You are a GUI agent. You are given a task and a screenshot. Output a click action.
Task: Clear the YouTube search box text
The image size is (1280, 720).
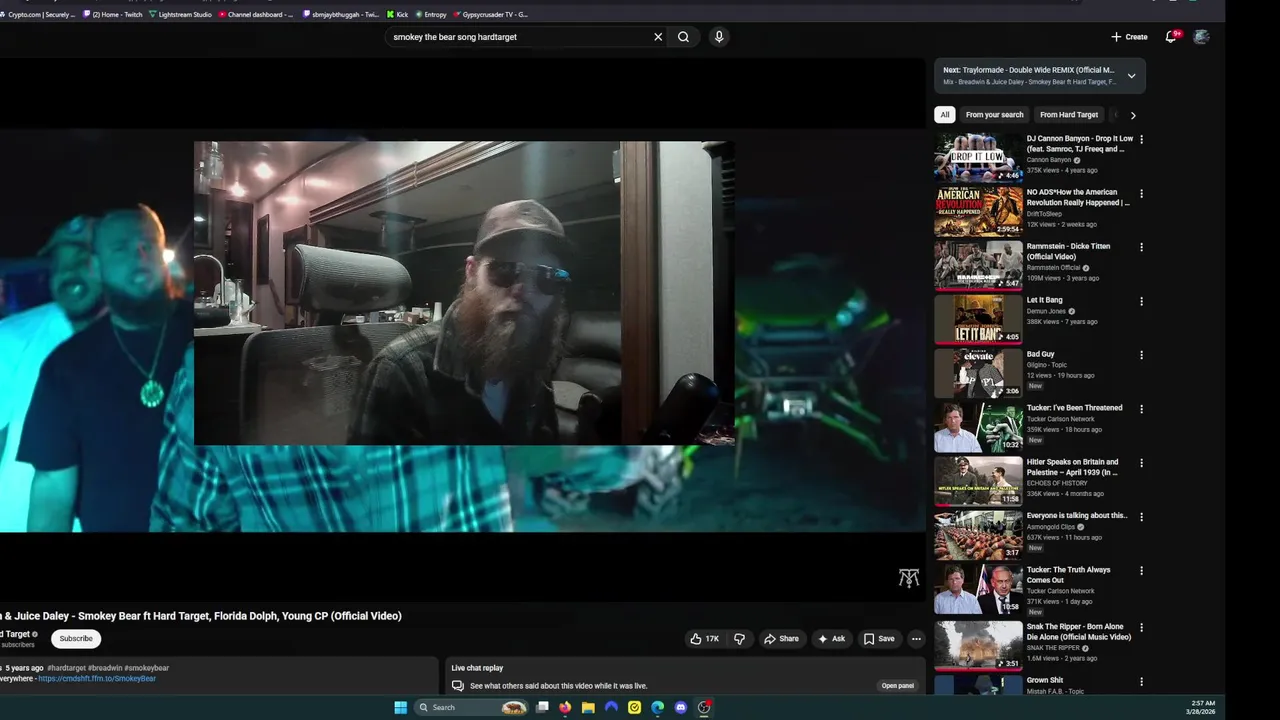coord(658,37)
